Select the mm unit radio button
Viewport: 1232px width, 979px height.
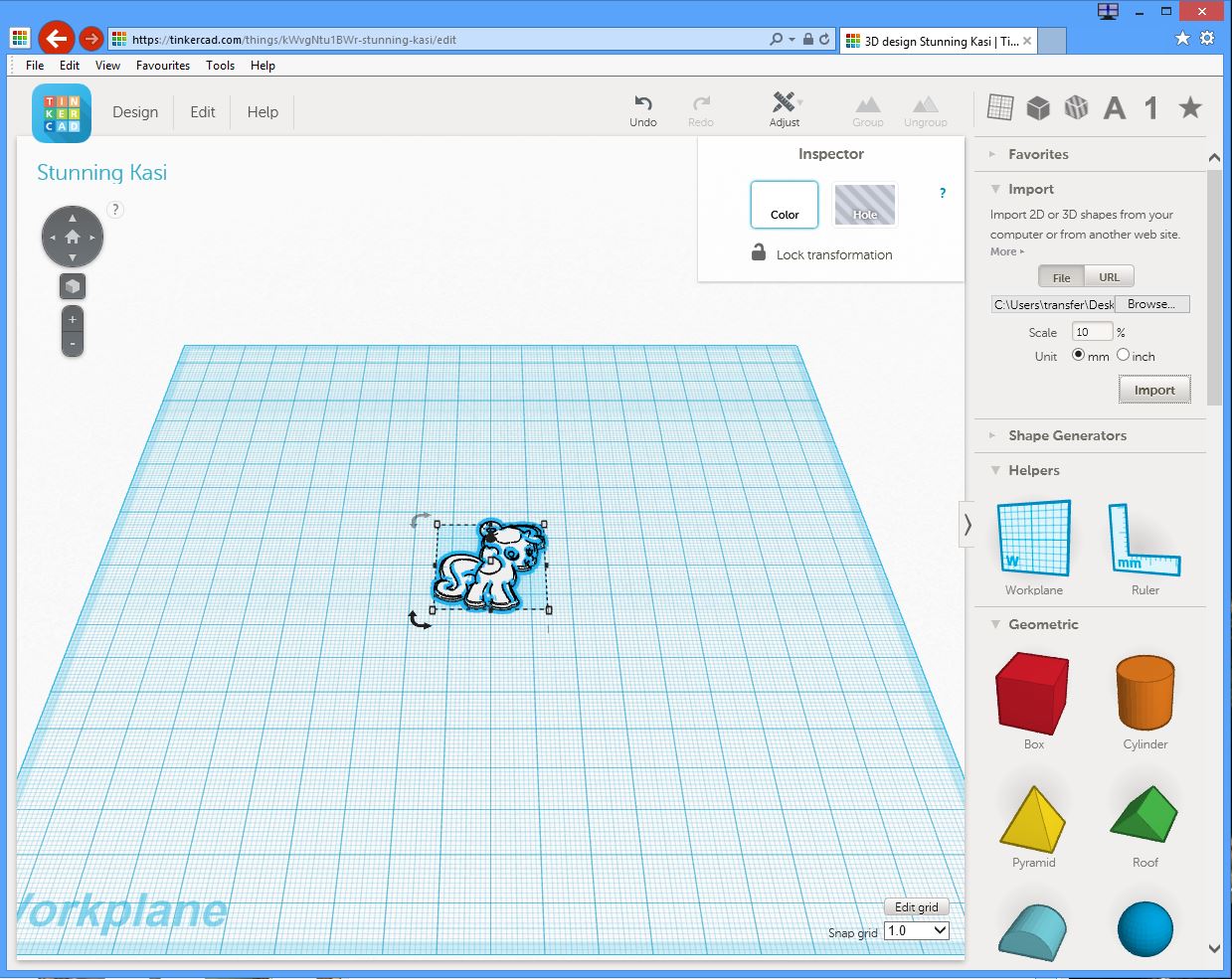coord(1078,355)
